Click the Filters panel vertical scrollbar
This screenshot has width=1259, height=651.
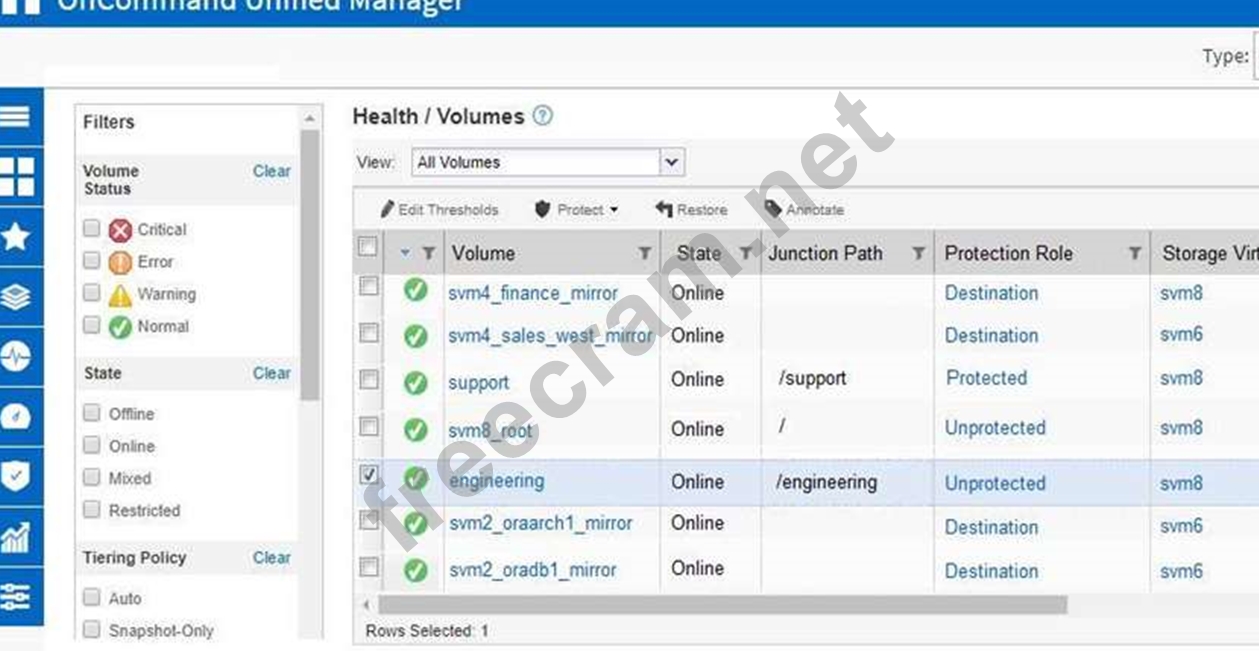coord(310,265)
